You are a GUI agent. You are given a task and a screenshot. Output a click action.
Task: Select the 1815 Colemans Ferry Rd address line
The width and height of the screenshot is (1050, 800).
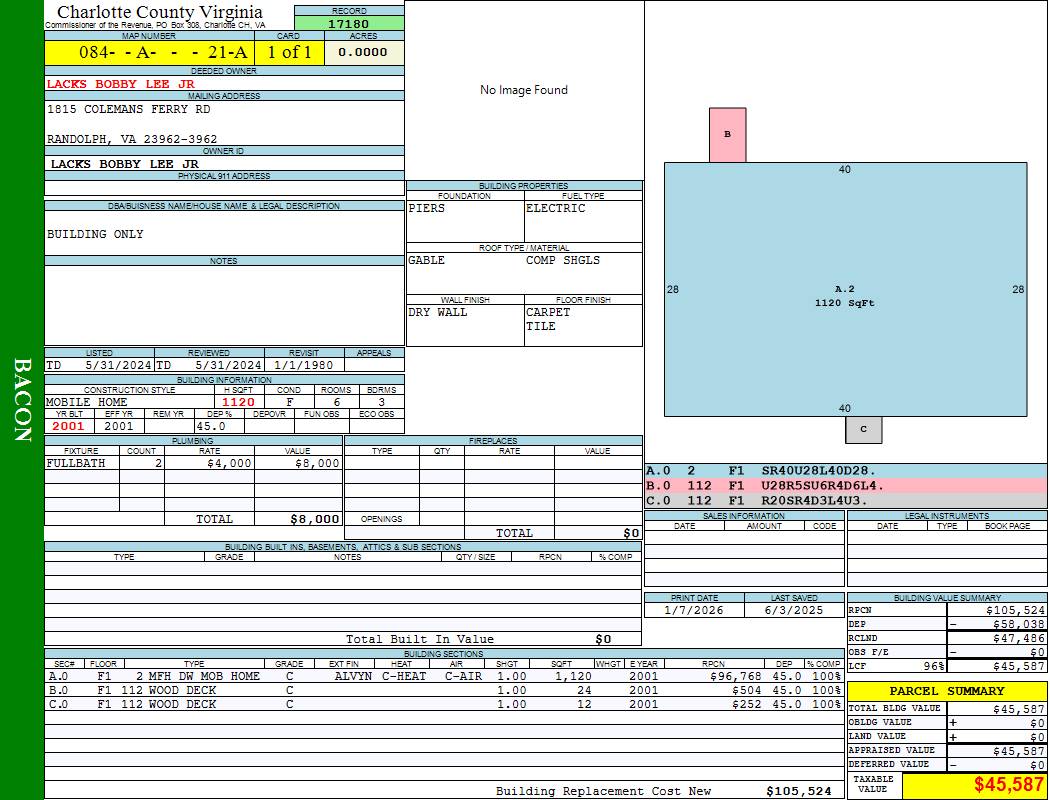point(129,109)
